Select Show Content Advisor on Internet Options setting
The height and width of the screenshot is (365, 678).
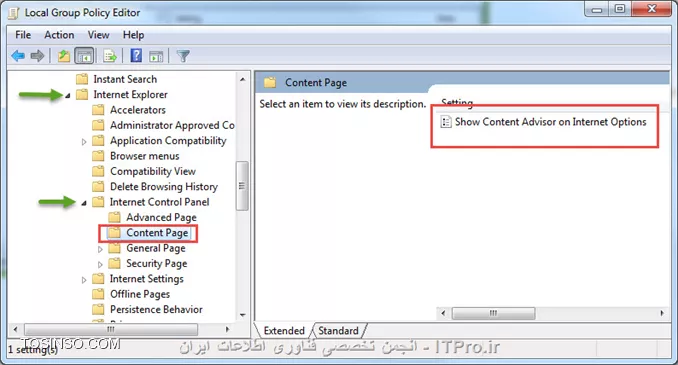pyautogui.click(x=550, y=122)
